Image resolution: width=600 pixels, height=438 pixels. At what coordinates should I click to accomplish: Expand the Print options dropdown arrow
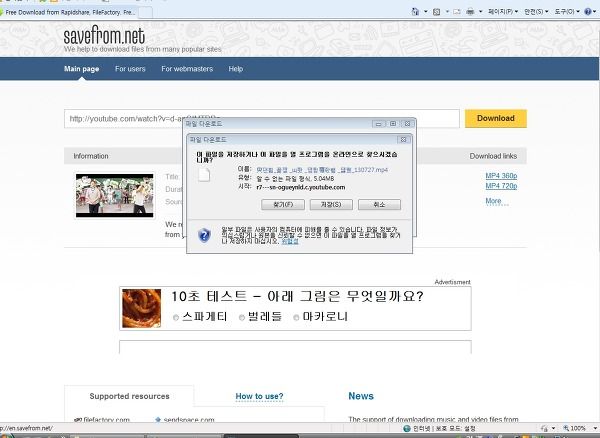coord(481,12)
